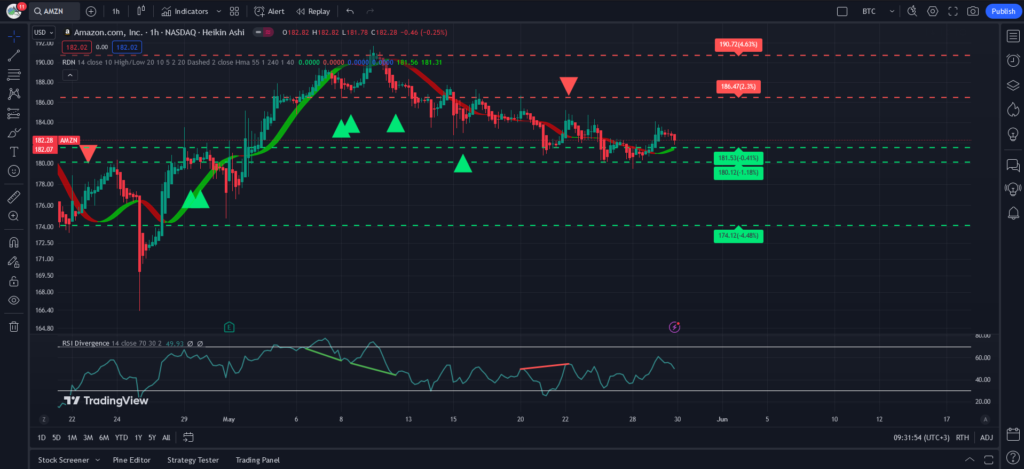Image resolution: width=1024 pixels, height=469 pixels.
Task: Add a symbol to compare with plus icon
Action: click(x=91, y=11)
